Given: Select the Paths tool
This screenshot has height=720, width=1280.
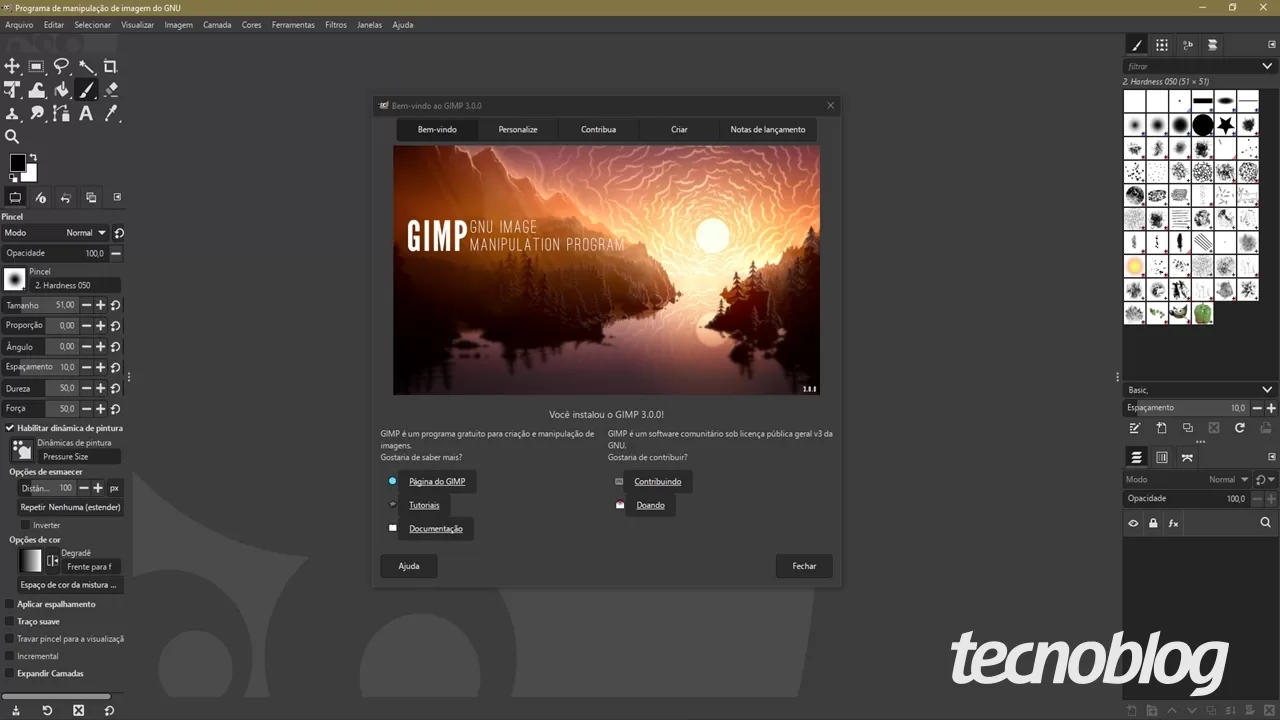Looking at the screenshot, I should click(x=62, y=114).
